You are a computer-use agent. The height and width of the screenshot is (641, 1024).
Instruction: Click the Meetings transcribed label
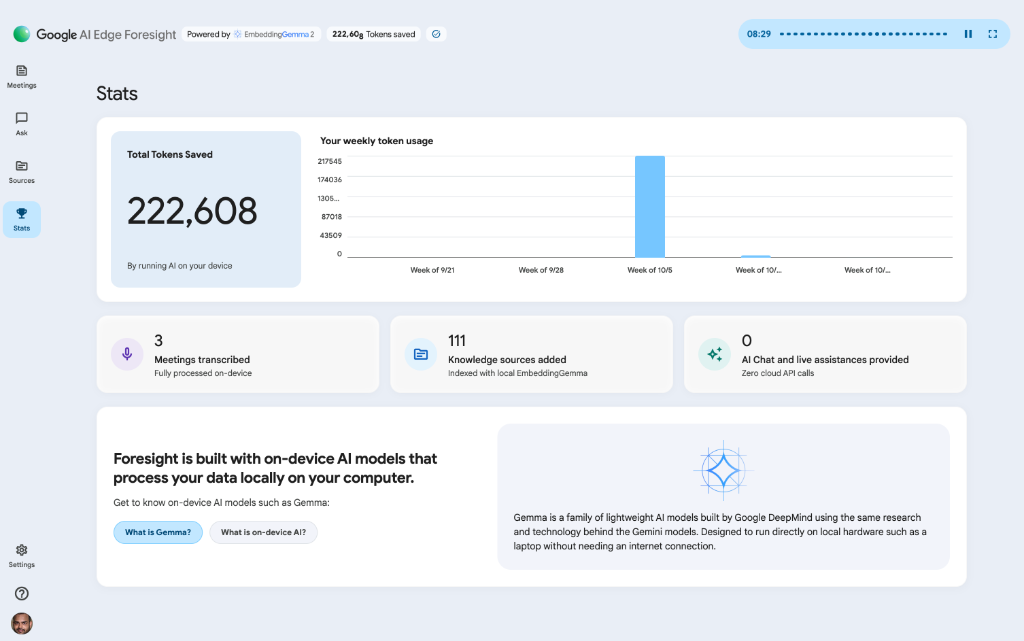pos(202,359)
